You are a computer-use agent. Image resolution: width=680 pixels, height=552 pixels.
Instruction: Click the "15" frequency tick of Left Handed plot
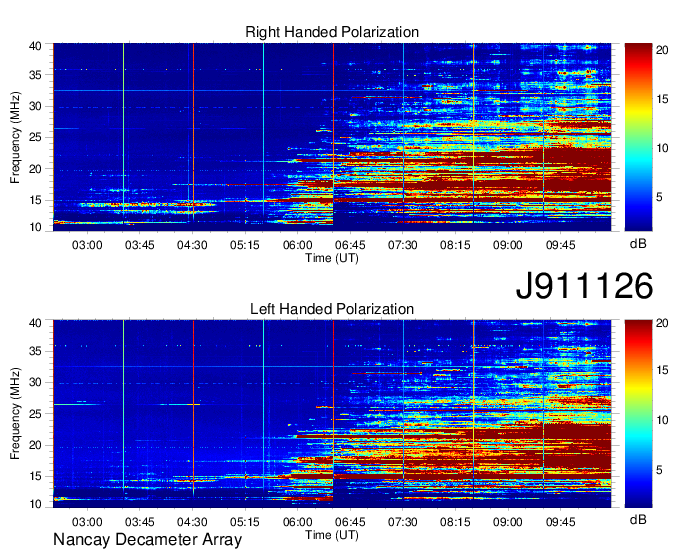click(x=36, y=477)
